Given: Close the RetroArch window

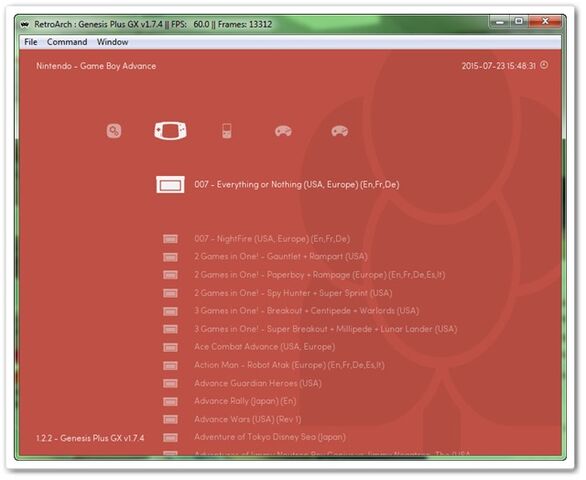Looking at the screenshot, I should coord(545,22).
